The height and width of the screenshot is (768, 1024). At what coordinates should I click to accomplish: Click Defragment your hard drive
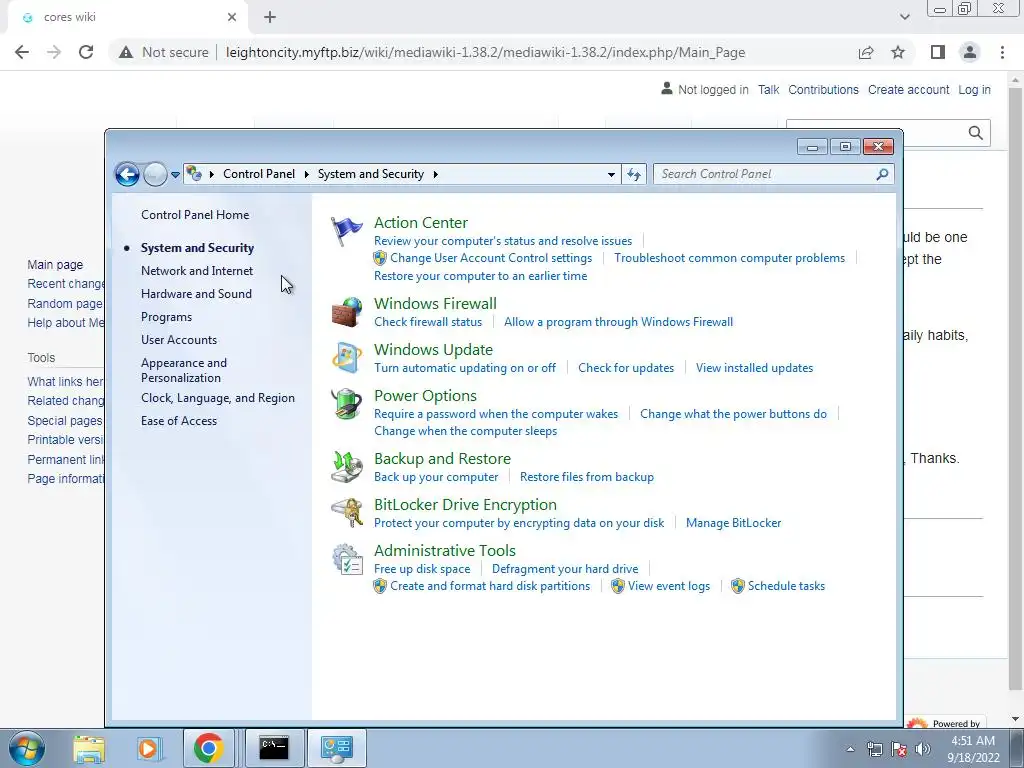tap(565, 569)
